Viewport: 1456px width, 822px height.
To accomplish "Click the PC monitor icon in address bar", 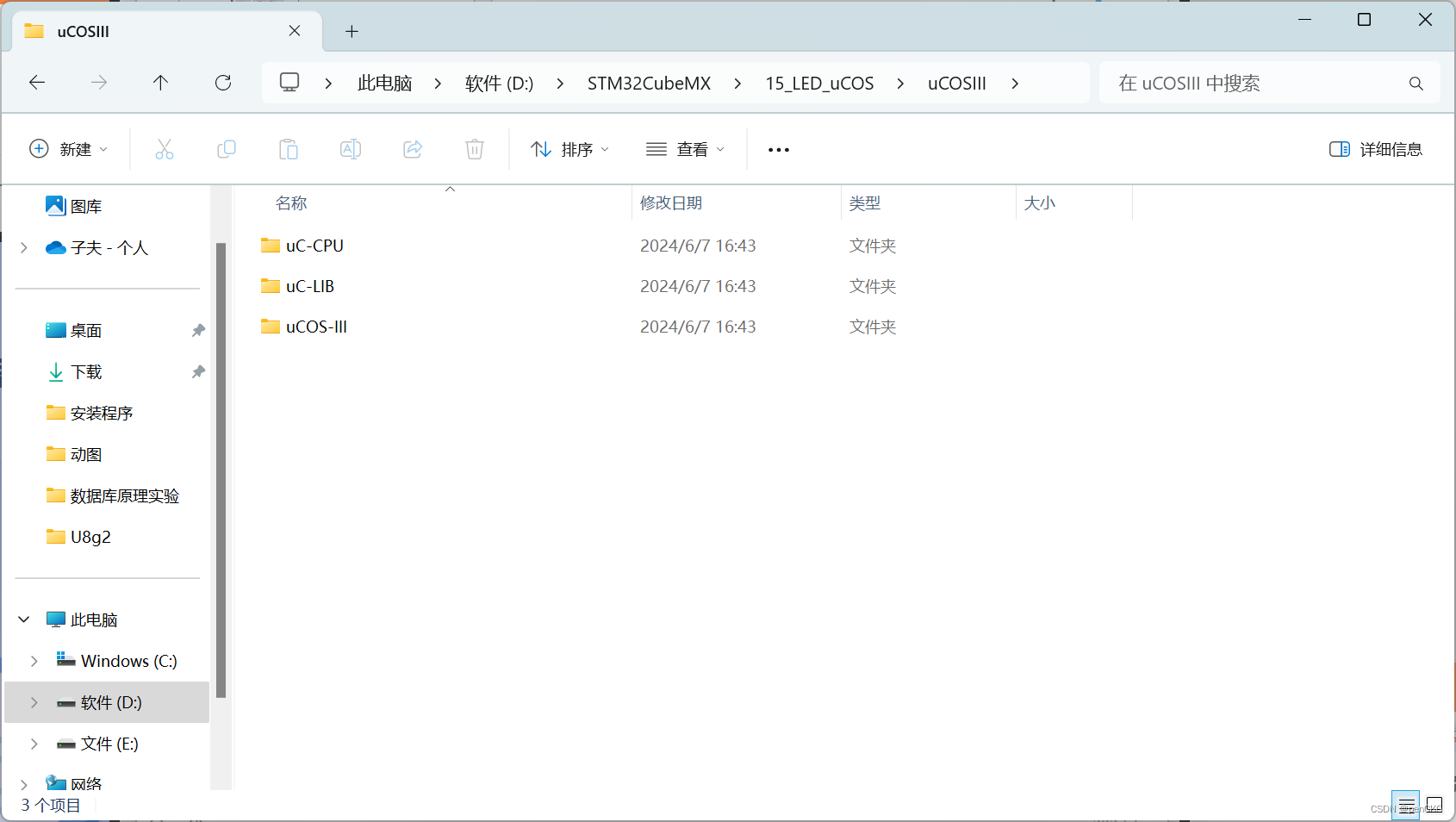I will (289, 83).
